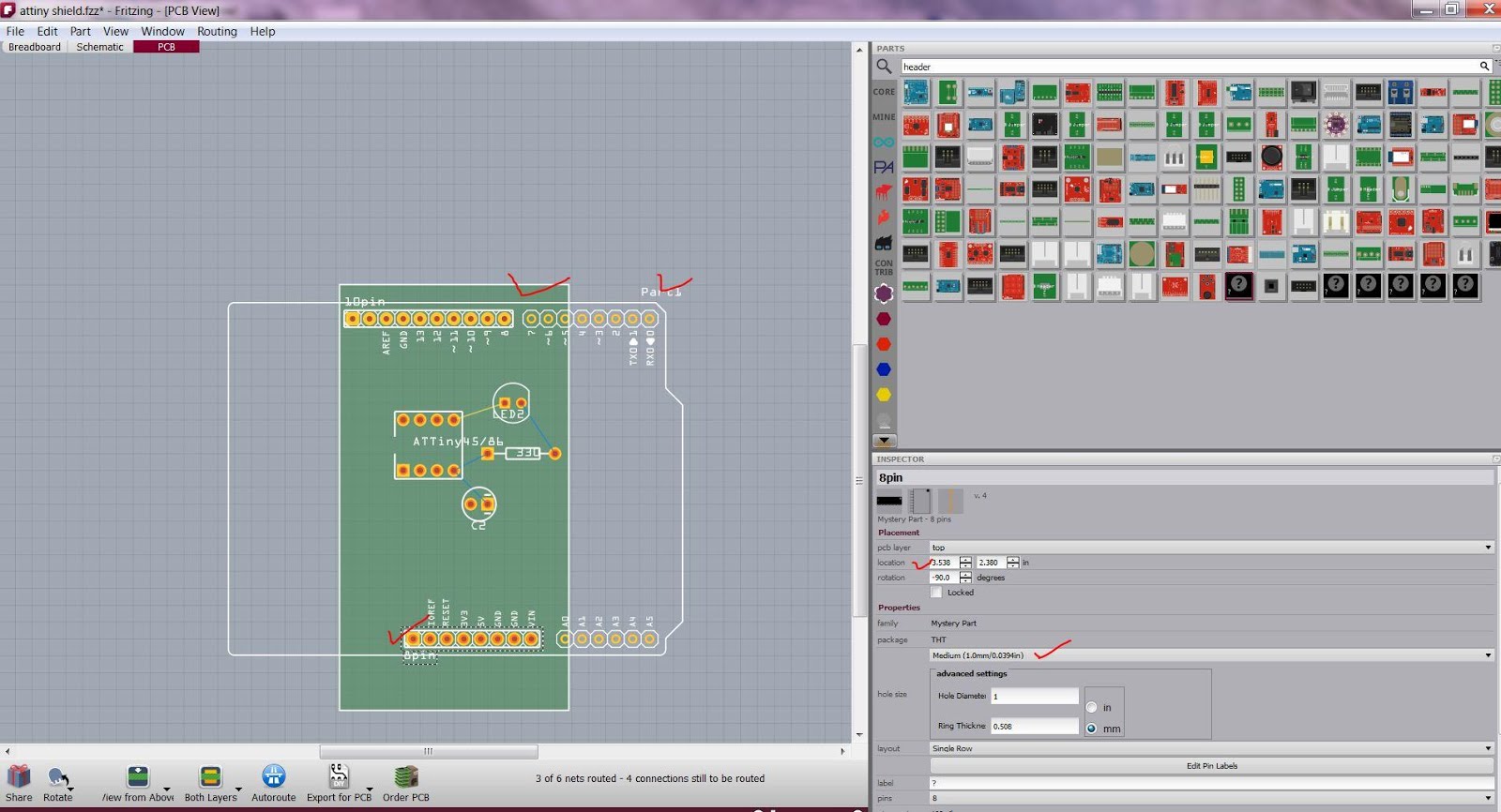Open the parts search magnifier bin
The width and height of the screenshot is (1501, 812).
click(x=884, y=67)
